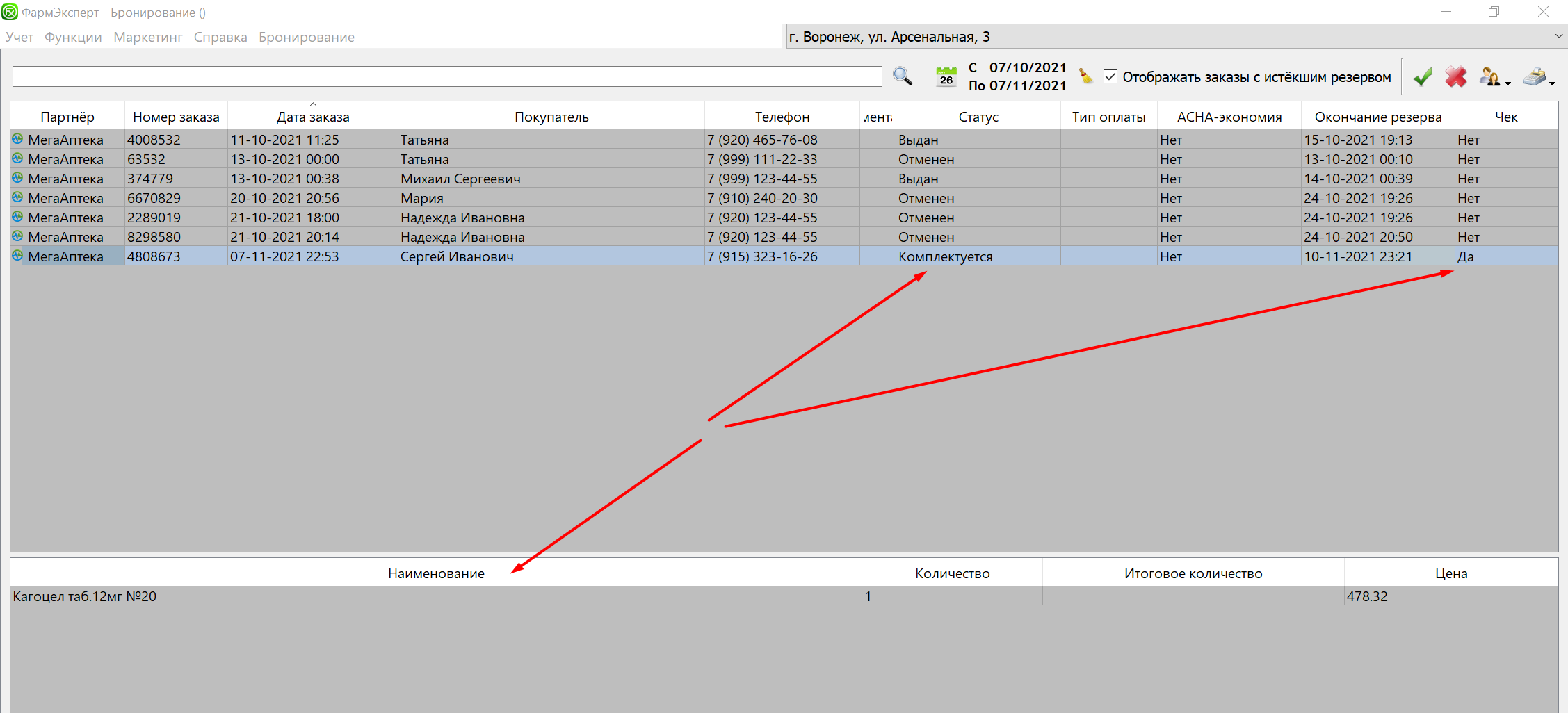
Task: Open the Маркетинг menu
Action: [x=148, y=37]
